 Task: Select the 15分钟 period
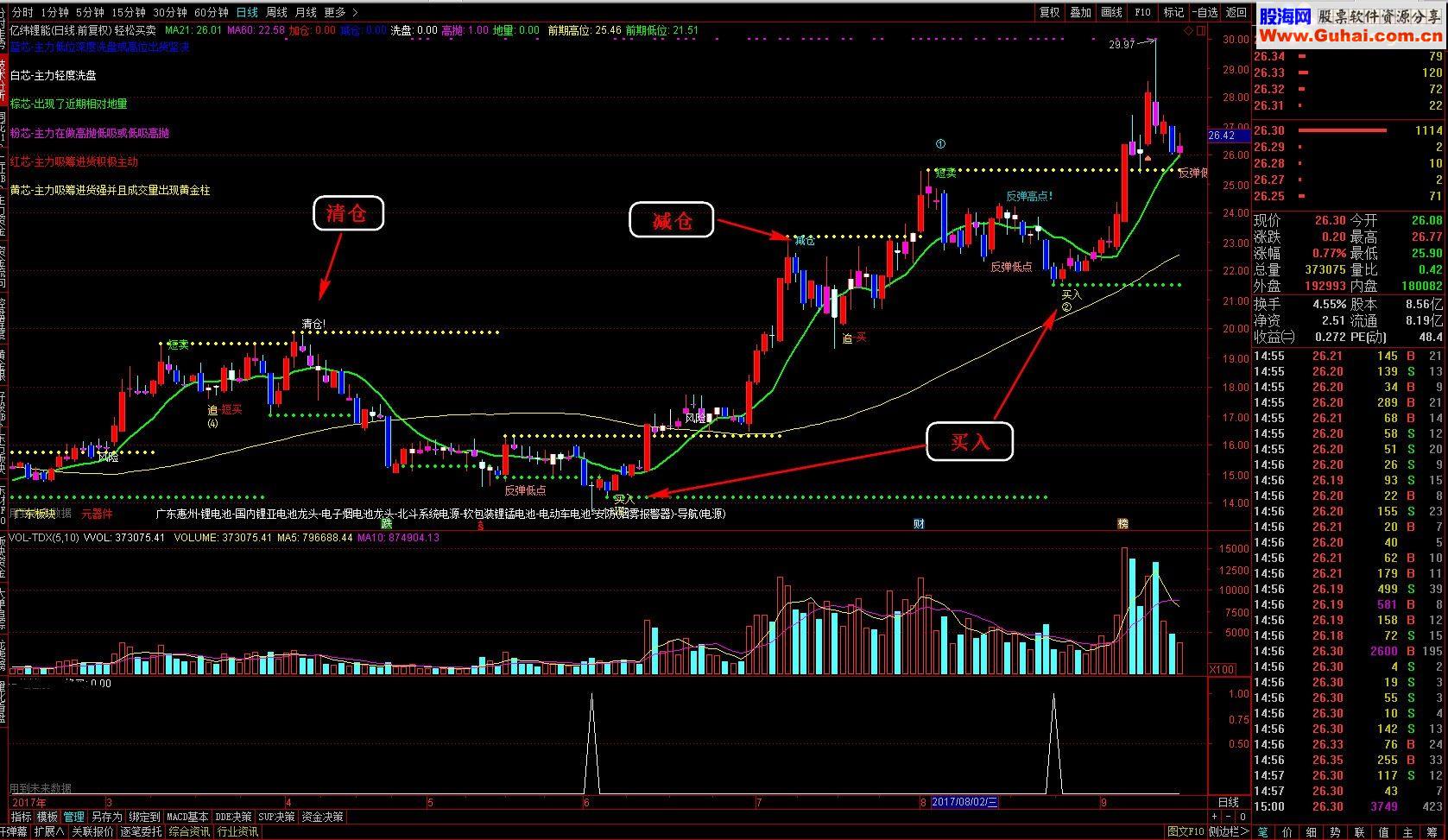click(129, 12)
